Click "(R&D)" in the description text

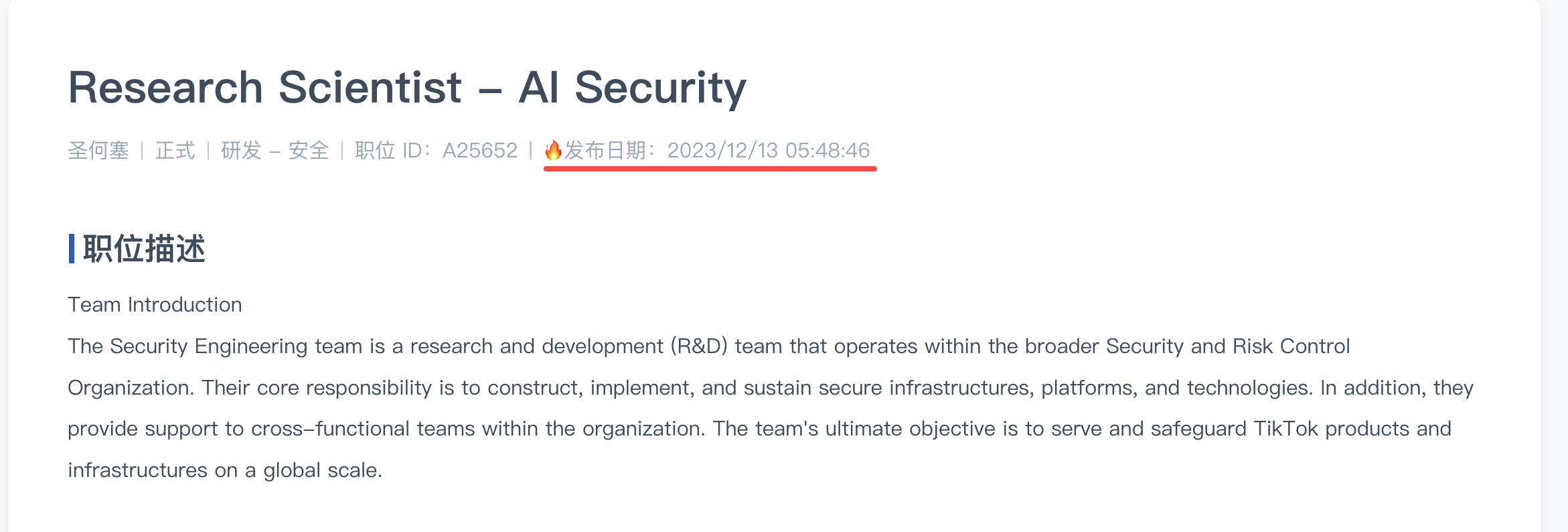point(699,346)
